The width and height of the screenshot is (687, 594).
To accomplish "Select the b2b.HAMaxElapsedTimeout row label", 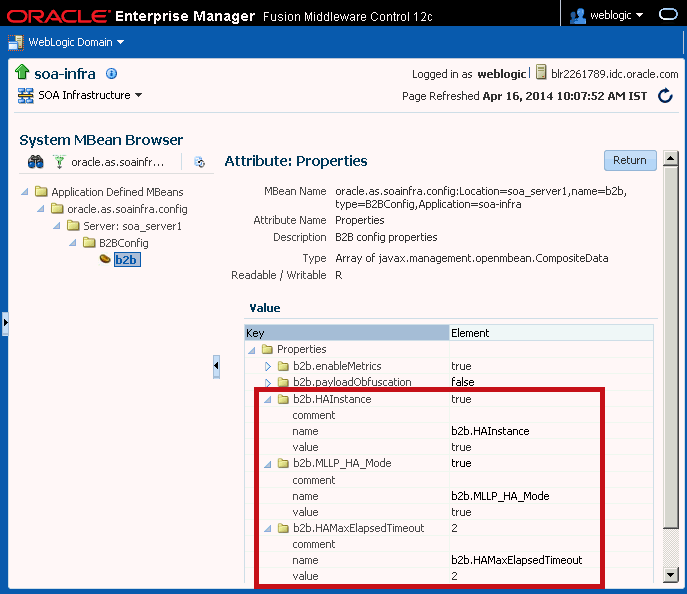I will (359, 528).
